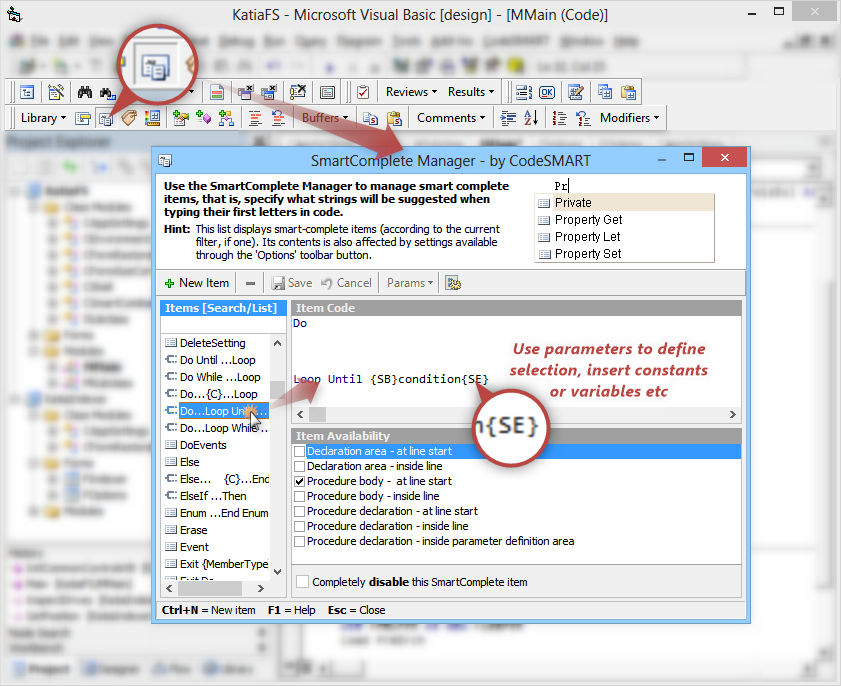Click the Code Explorer window icon in toolbar
The width and height of the screenshot is (841, 686).
[27, 92]
